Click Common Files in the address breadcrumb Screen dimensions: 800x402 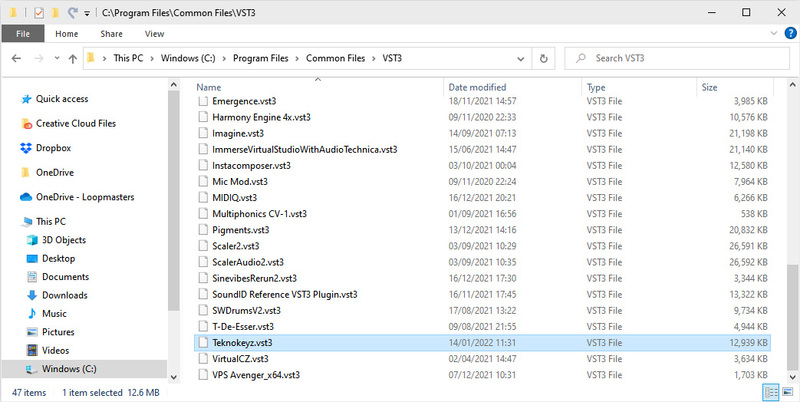coord(335,58)
